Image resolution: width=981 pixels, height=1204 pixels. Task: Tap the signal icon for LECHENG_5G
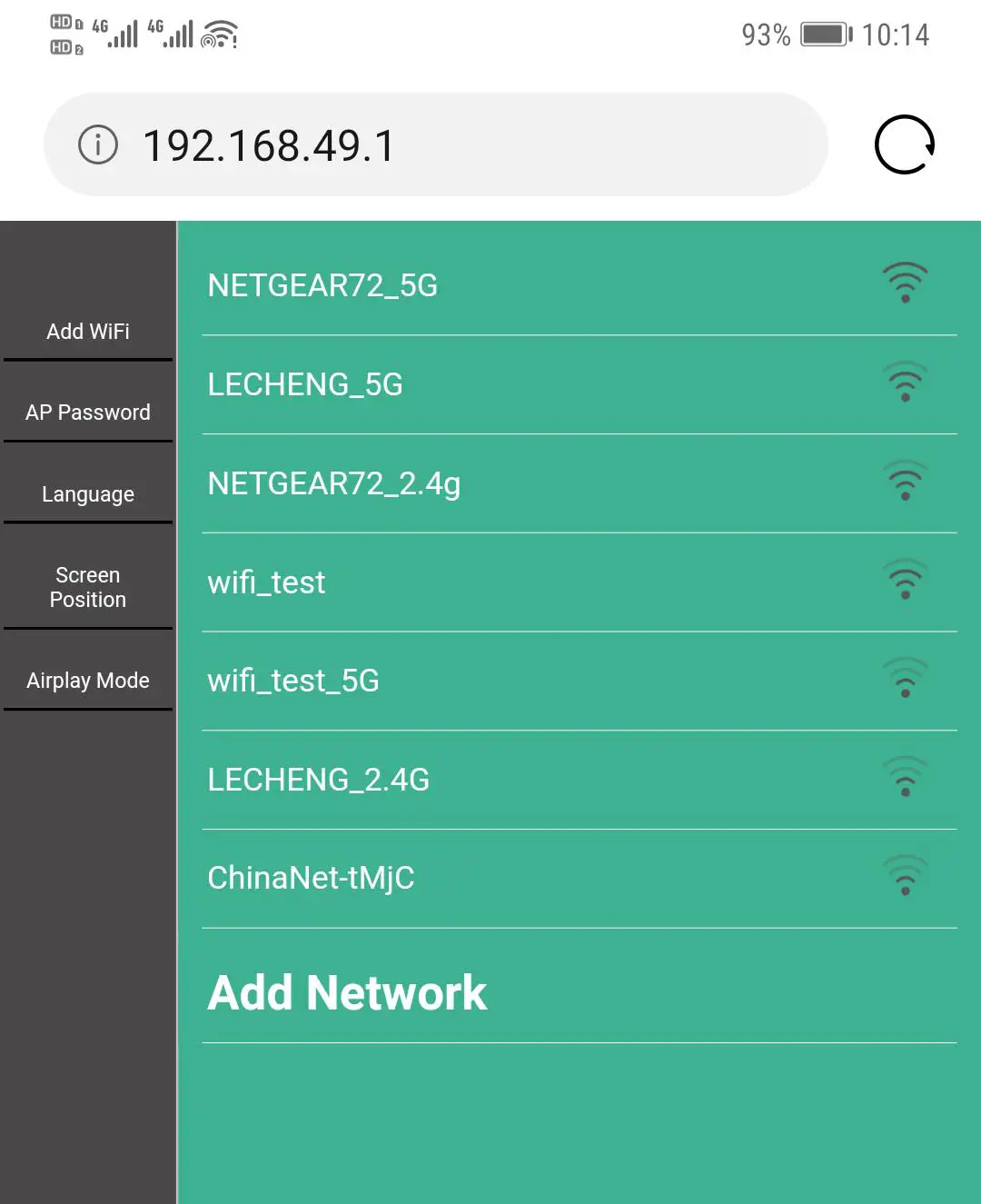[905, 382]
